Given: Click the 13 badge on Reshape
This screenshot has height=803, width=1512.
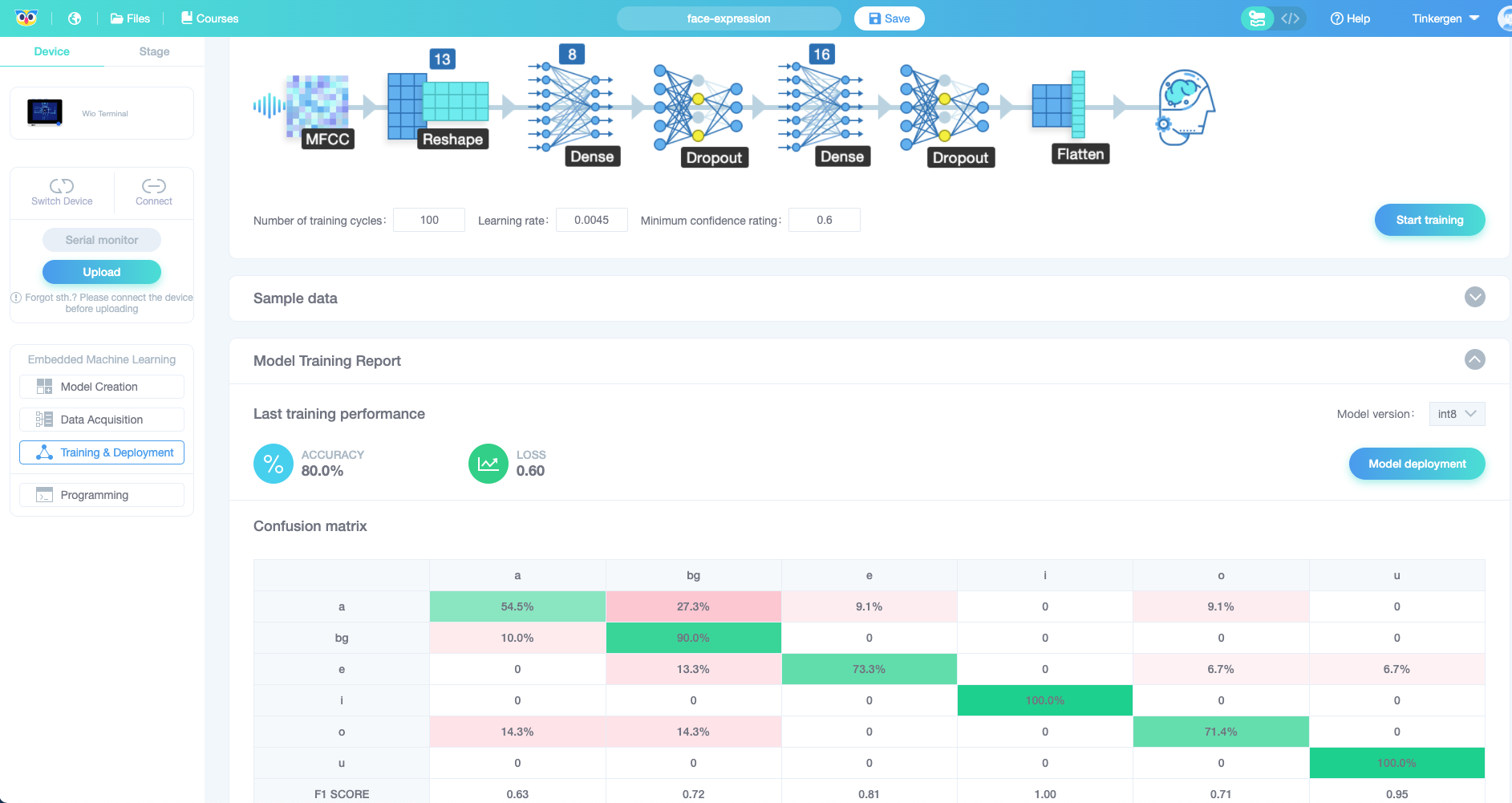Looking at the screenshot, I should click(442, 59).
